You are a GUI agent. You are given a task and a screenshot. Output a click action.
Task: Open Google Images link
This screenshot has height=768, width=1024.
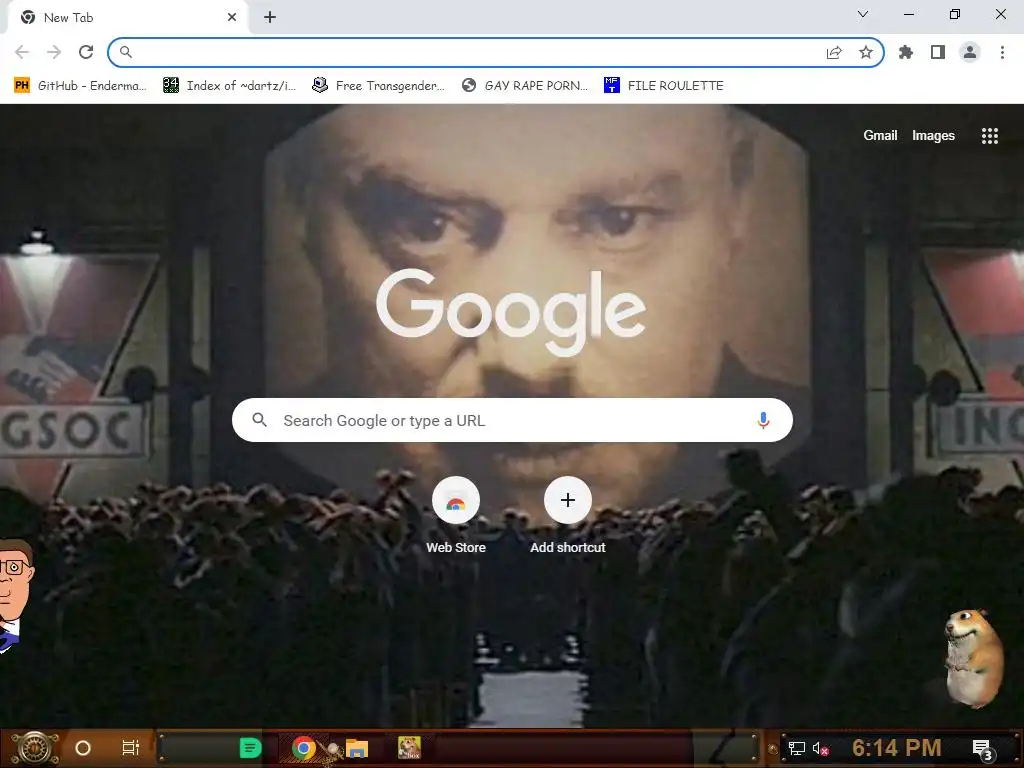(933, 135)
